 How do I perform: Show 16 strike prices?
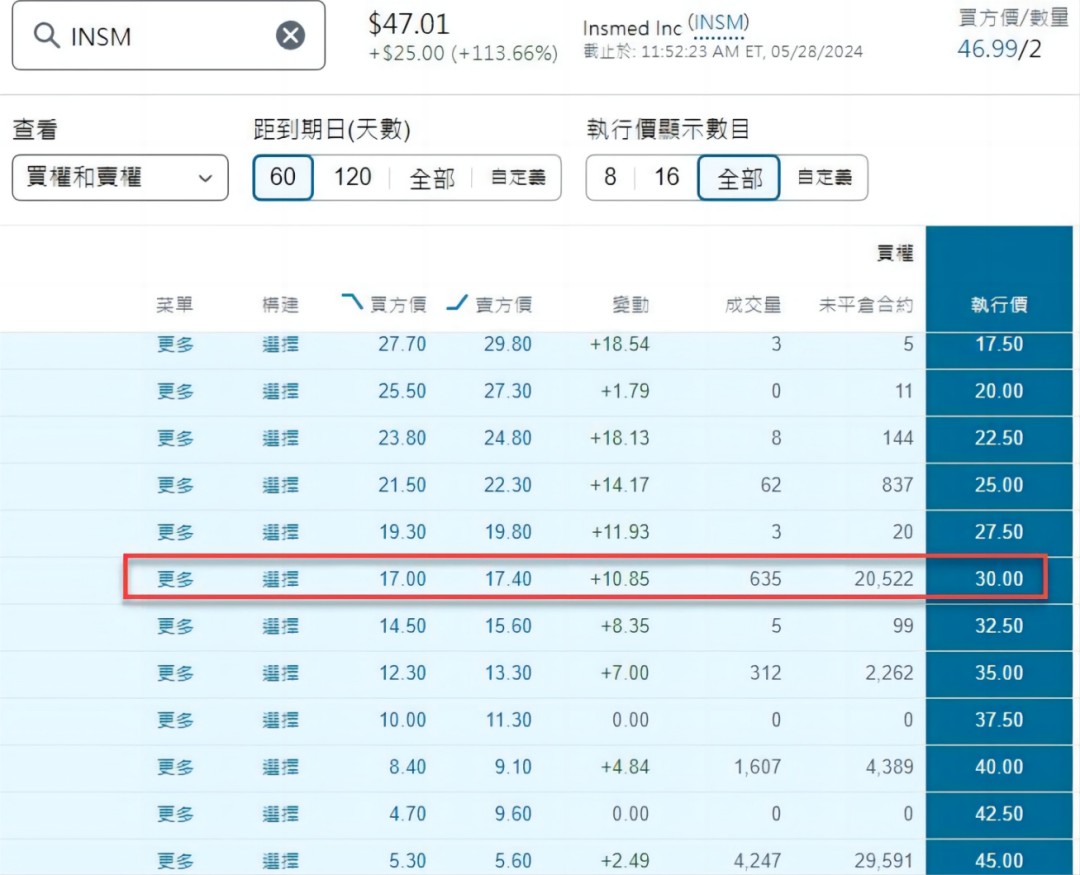click(666, 178)
